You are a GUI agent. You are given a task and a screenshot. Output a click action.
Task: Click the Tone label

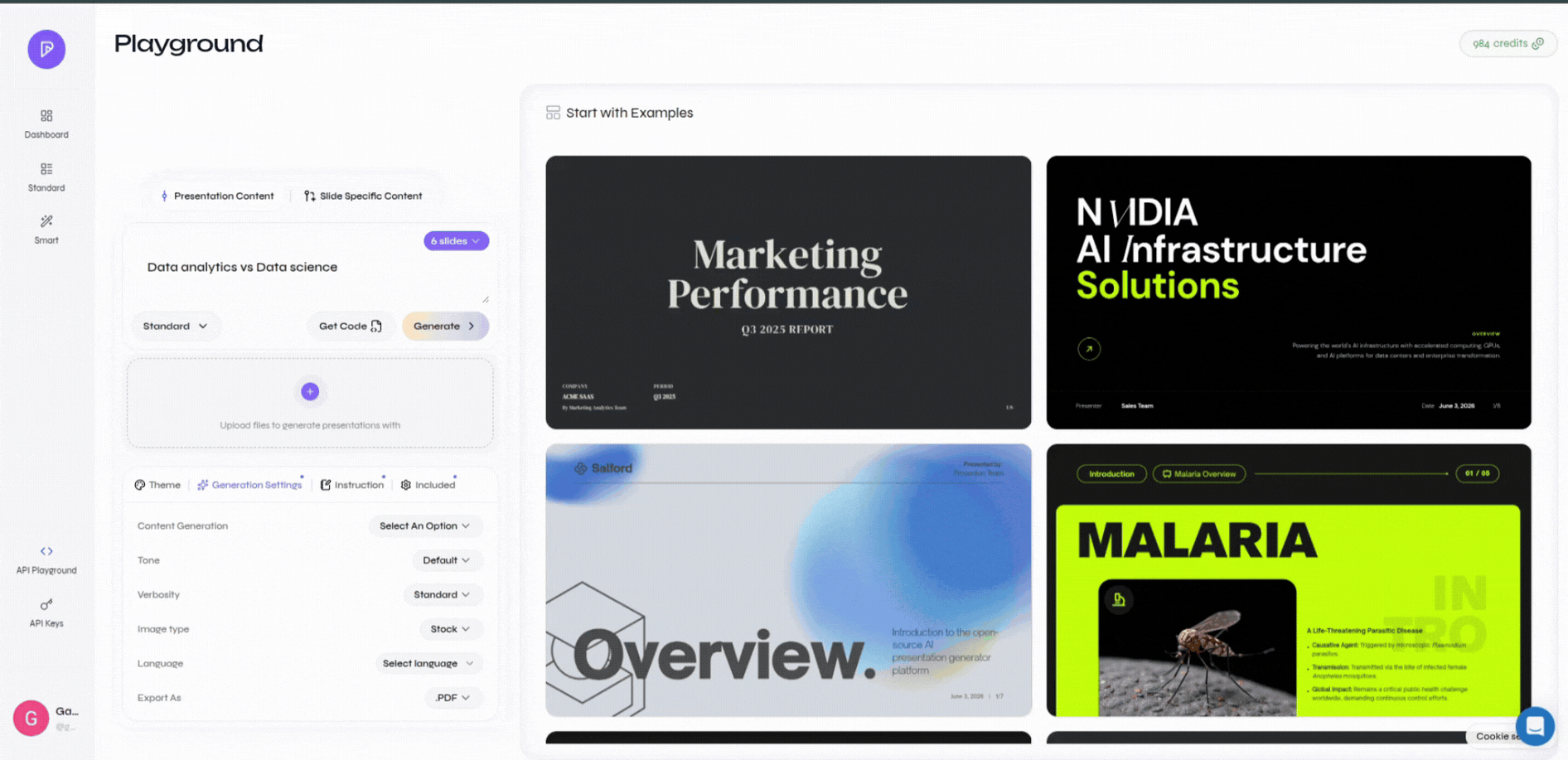click(x=148, y=560)
